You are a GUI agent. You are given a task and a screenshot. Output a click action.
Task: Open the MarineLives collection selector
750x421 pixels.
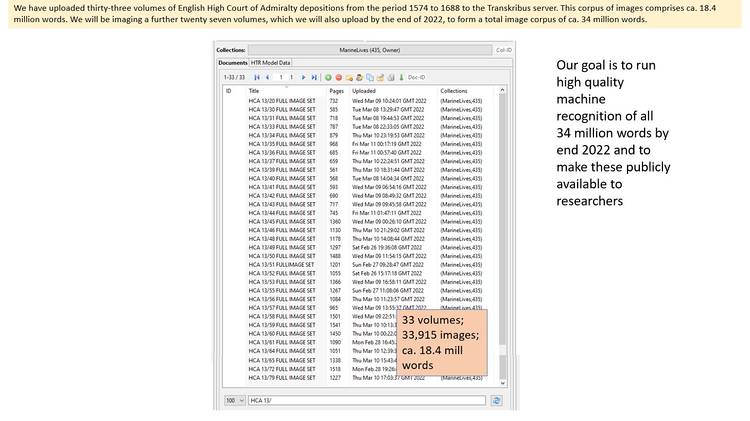[368, 48]
